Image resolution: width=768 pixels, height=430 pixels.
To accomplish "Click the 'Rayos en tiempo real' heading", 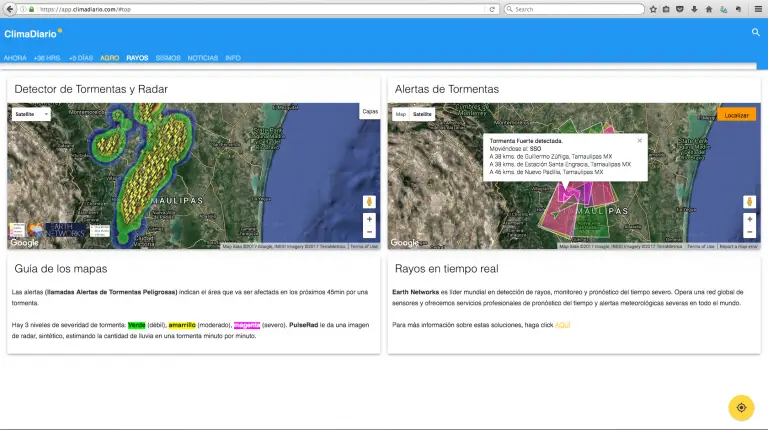I will (447, 268).
